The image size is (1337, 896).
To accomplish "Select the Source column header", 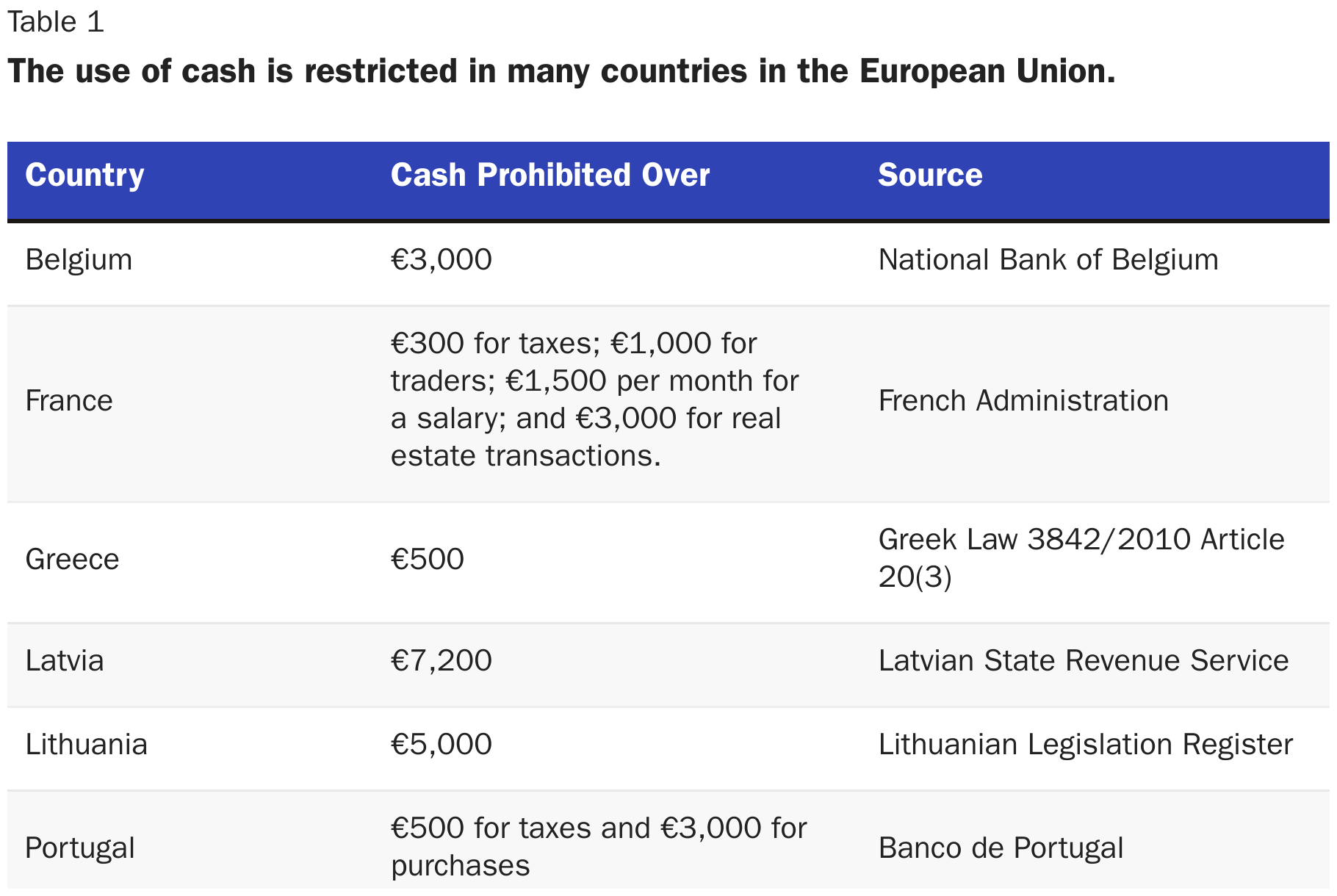I will click(x=929, y=176).
